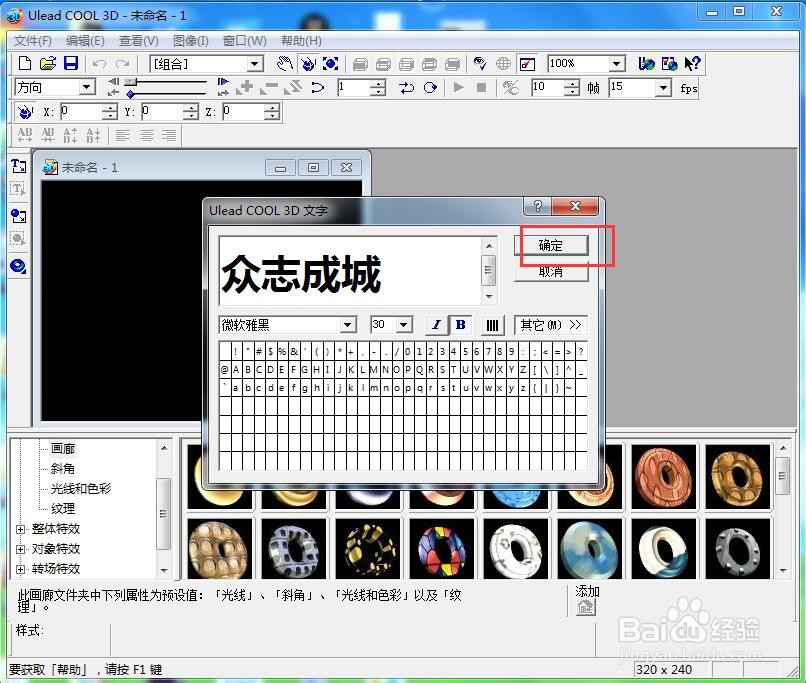Click the align right icon
Viewport: 806px width, 683px height.
tap(169, 135)
